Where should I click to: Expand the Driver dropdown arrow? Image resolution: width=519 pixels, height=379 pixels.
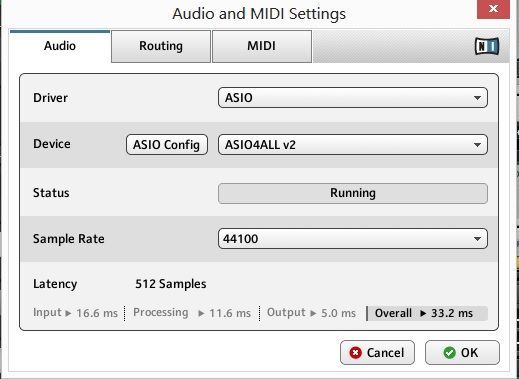(477, 98)
